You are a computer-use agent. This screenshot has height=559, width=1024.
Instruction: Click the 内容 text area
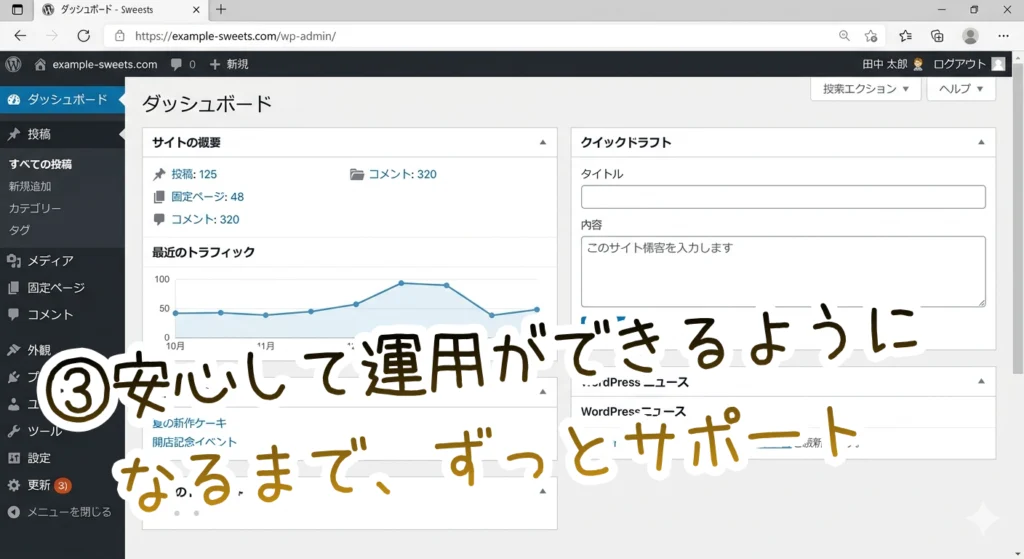click(783, 272)
